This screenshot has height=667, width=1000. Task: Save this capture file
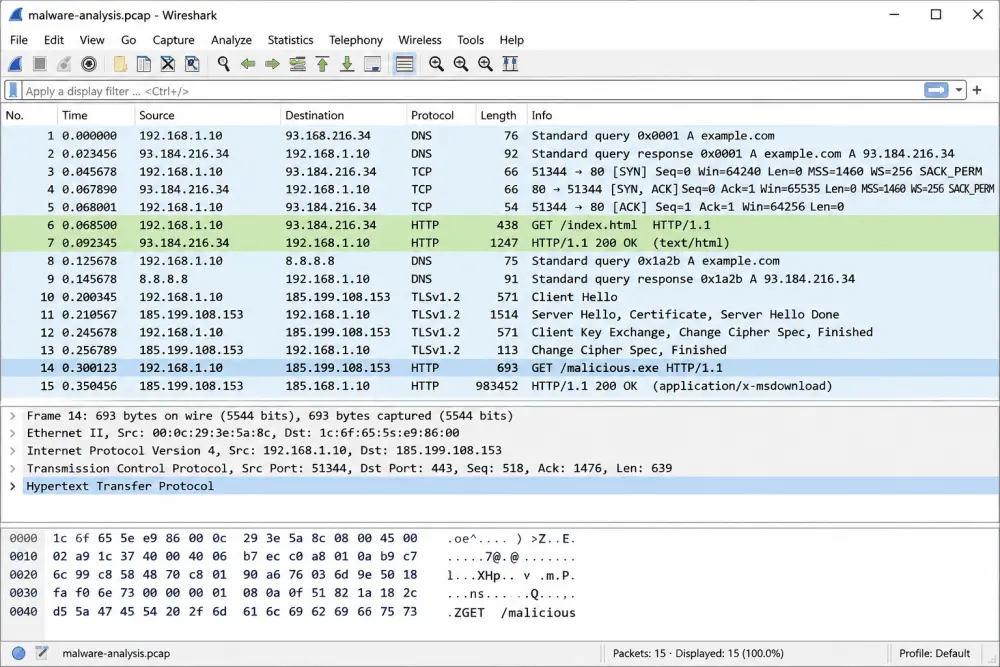[143, 64]
